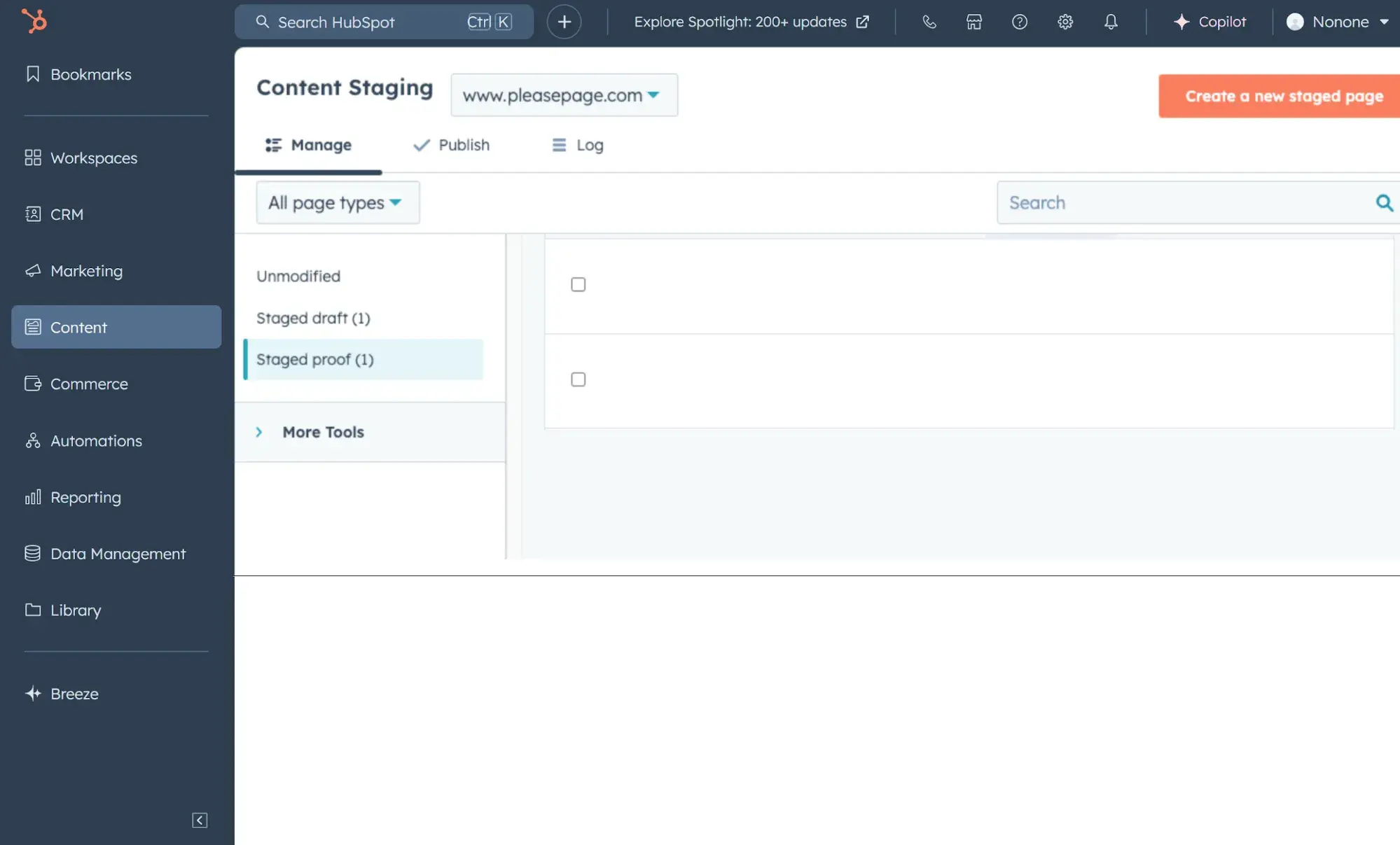Screen dimensions: 1400x845
Task: Open the www.pleasepage.com domain dropdown
Action: [x=562, y=95]
